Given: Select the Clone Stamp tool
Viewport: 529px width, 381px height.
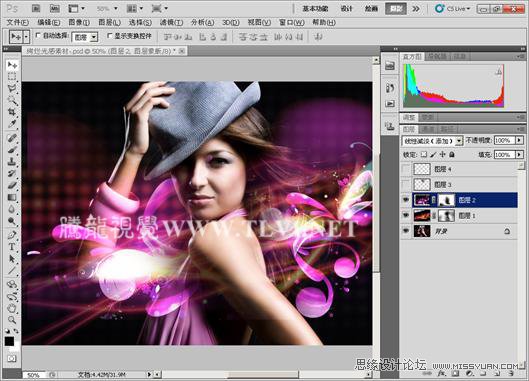Looking at the screenshot, I should [x=12, y=162].
